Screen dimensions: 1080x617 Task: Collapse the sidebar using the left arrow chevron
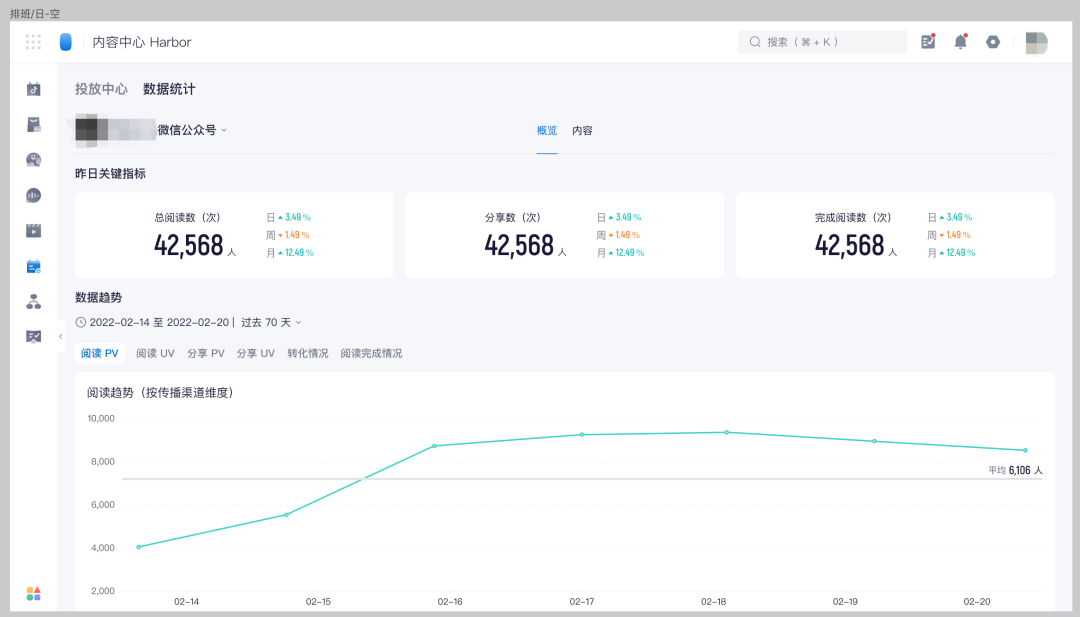(x=62, y=337)
